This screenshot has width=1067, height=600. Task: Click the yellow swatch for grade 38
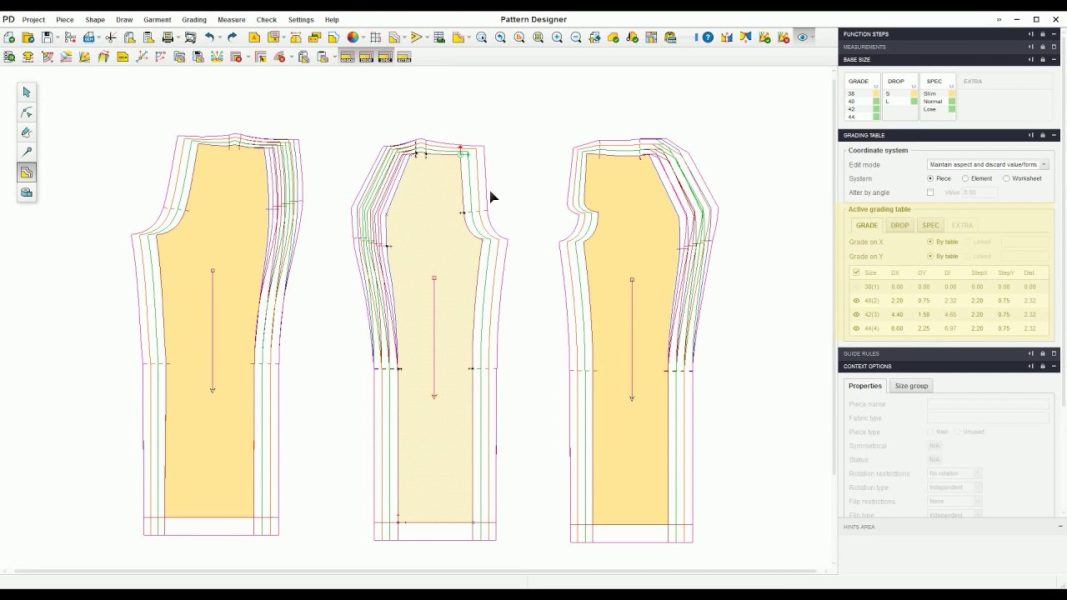point(876,93)
